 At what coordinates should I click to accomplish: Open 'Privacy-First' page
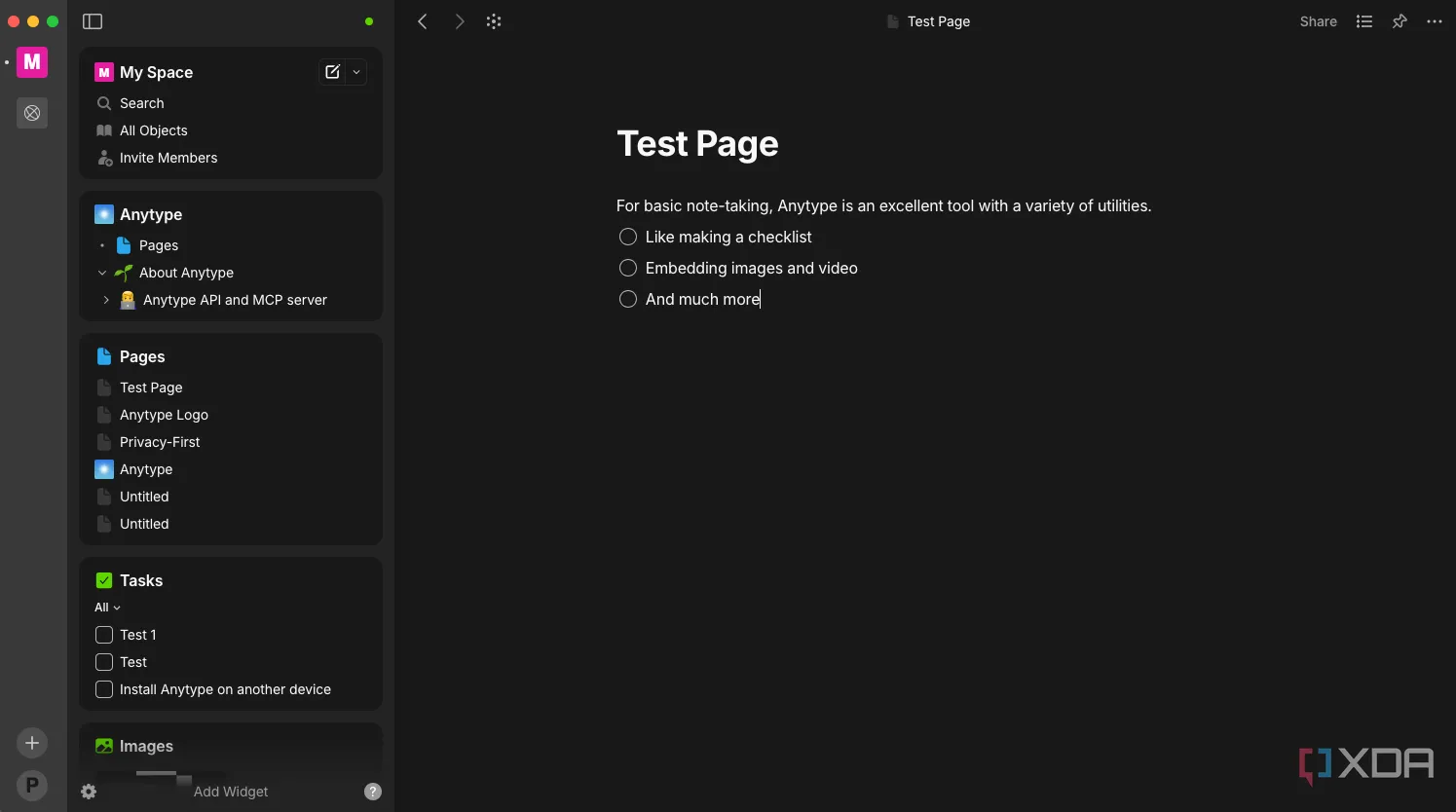[x=160, y=442]
